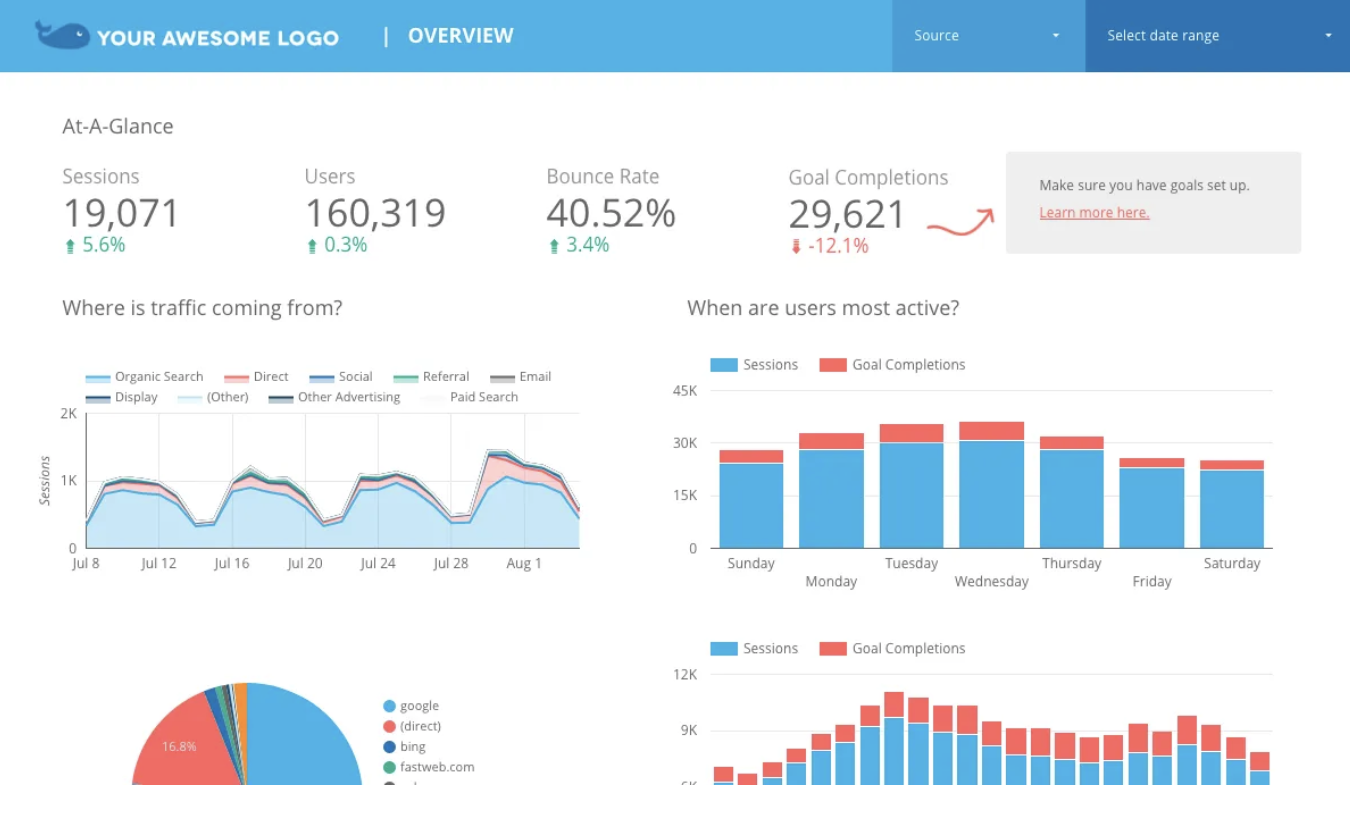Screen dimensions: 1350x814
Task: Toggle Organic Search series in traffic legend
Action: (x=144, y=377)
